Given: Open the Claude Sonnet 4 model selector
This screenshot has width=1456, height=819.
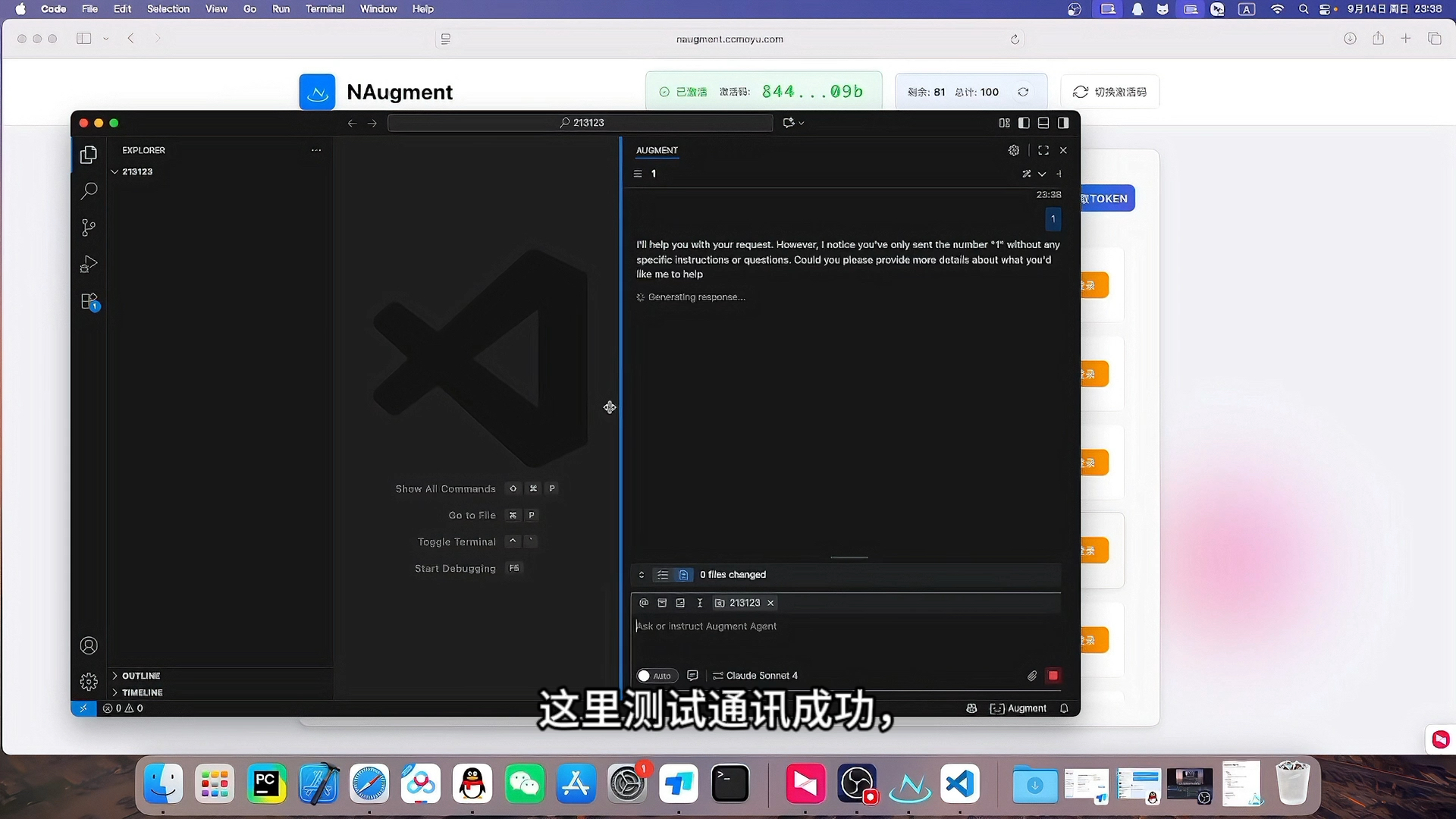Looking at the screenshot, I should pos(755,676).
